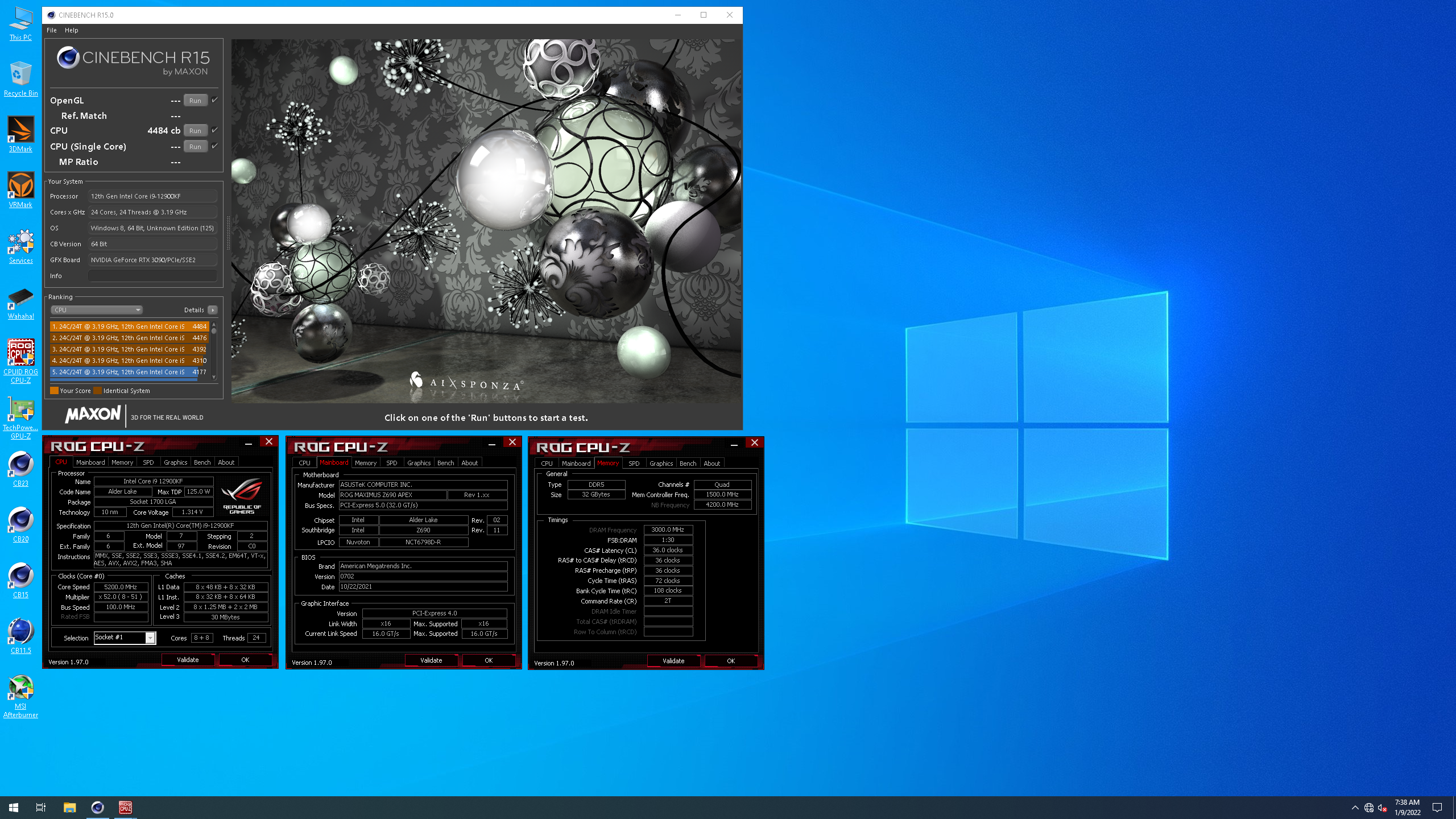This screenshot has width=1456, height=819.
Task: Open CB11.5 desktop shortcut
Action: click(20, 636)
